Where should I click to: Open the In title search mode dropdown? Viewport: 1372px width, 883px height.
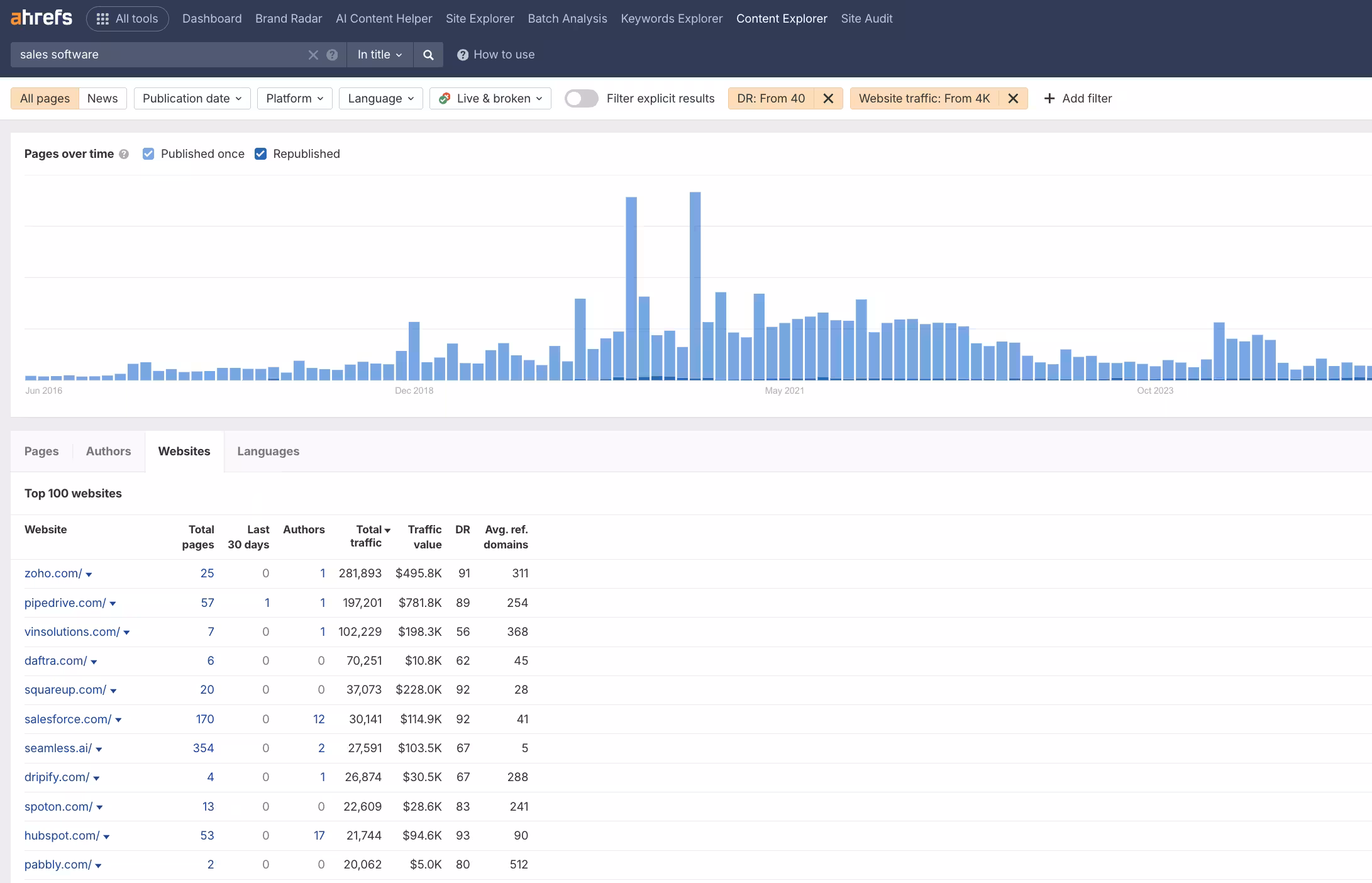pyautogui.click(x=379, y=55)
